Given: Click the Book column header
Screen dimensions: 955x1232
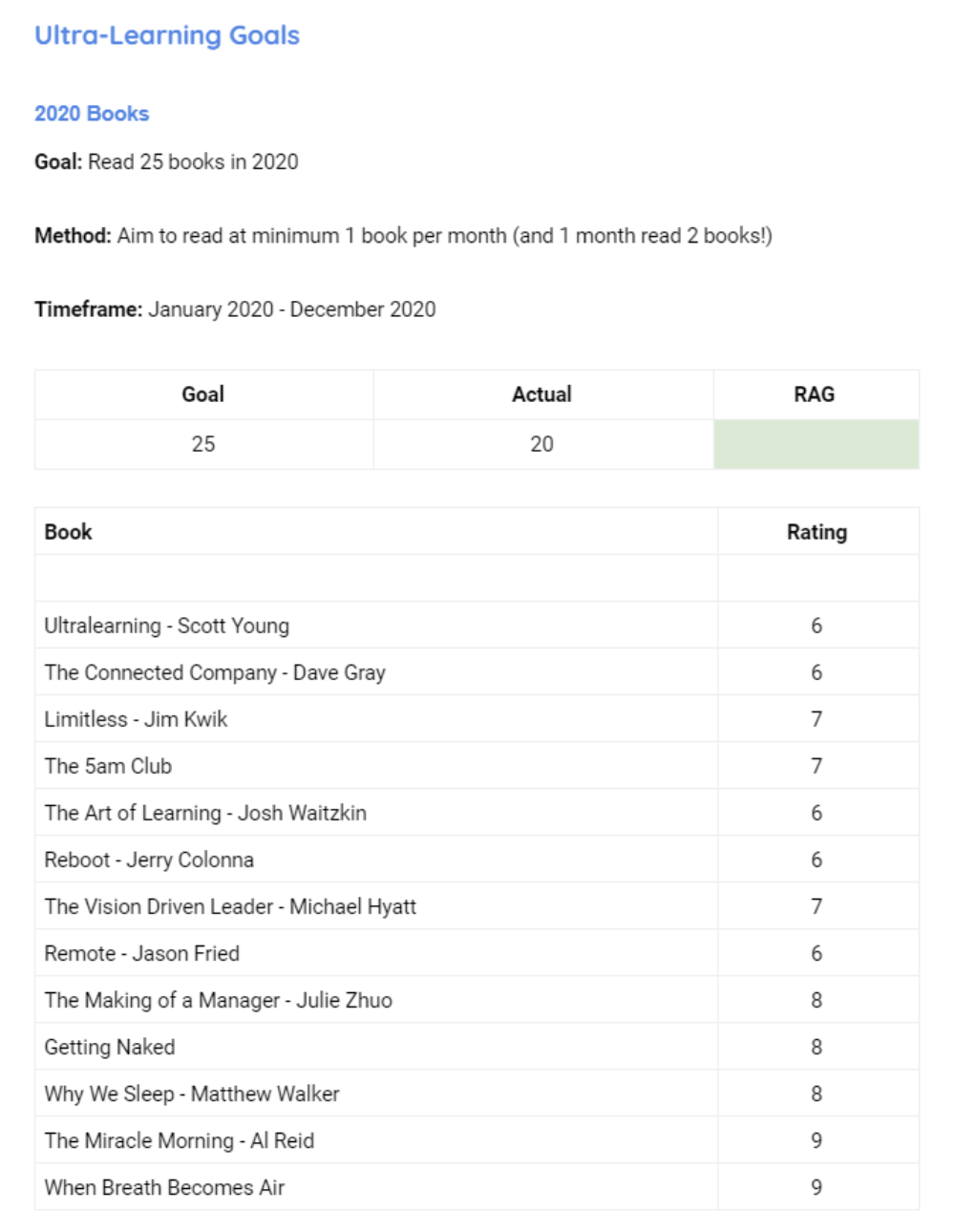Looking at the screenshot, I should [69, 532].
